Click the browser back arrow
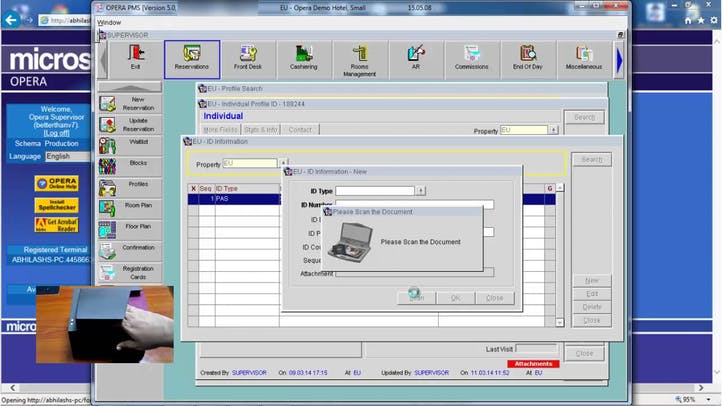The height and width of the screenshot is (406, 722). (11, 20)
